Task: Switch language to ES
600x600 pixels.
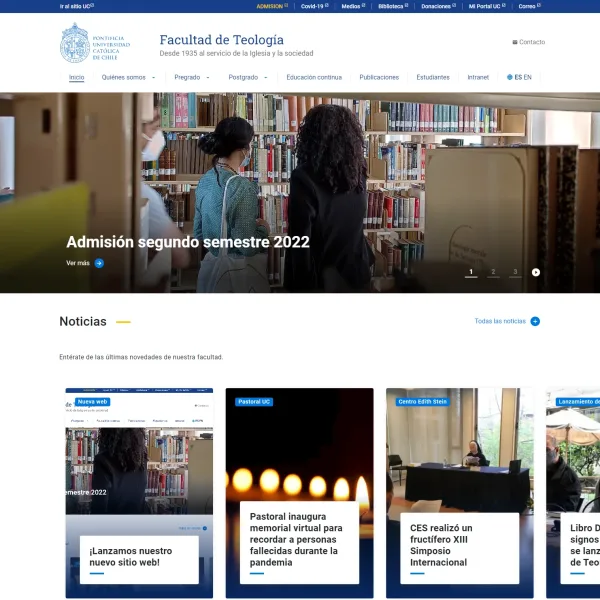Action: click(x=518, y=77)
